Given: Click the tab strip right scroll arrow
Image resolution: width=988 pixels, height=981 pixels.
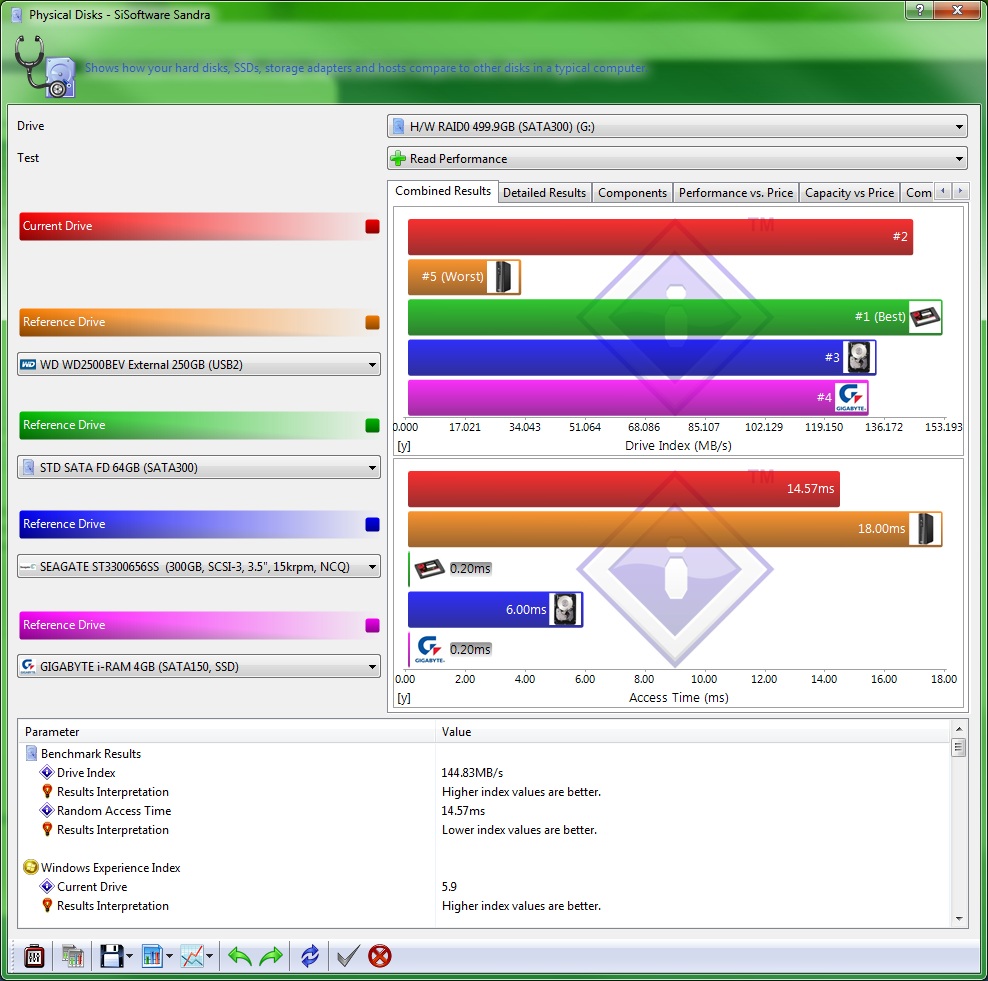Looking at the screenshot, I should [960, 191].
